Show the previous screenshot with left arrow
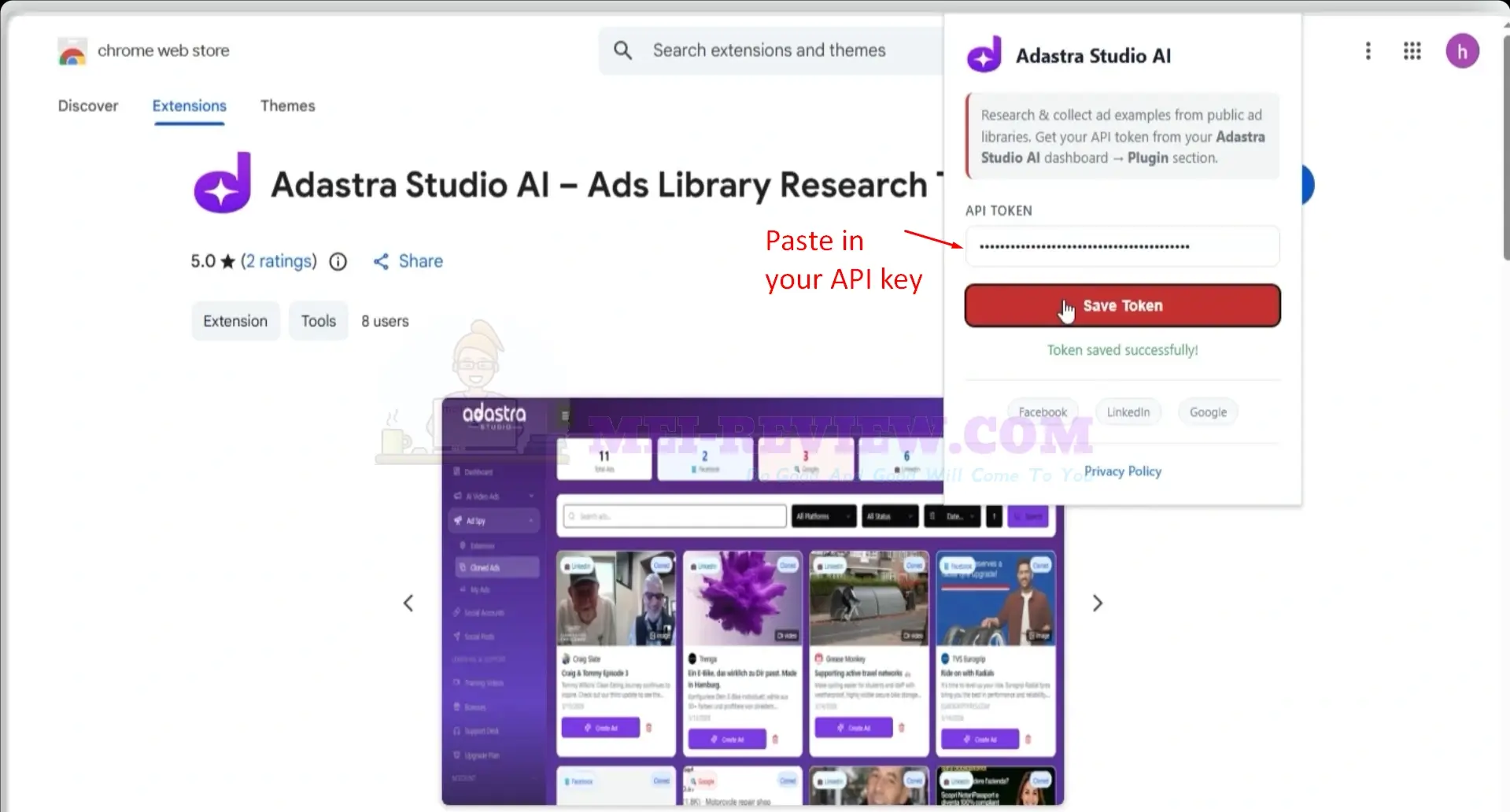Screen dimensions: 1510x812 click(408, 603)
